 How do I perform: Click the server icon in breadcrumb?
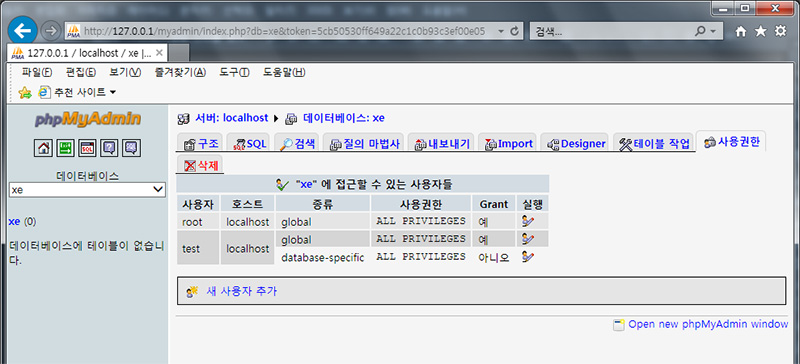184,118
